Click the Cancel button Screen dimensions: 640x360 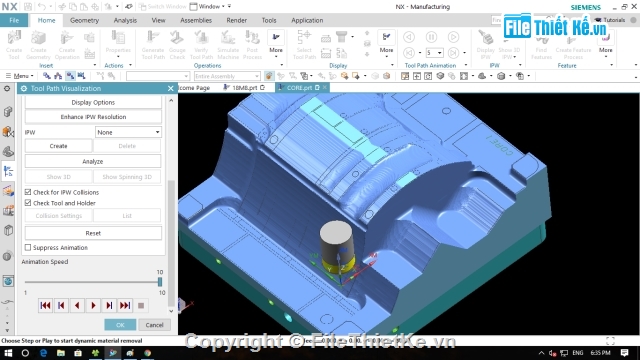click(x=154, y=325)
